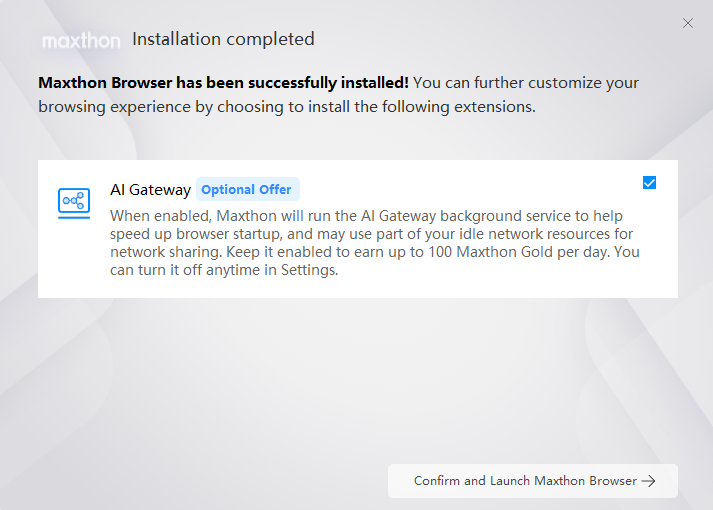Viewport: 713px width, 510px height.
Task: Click the AI Gateway description paragraph
Action: pyautogui.click(x=375, y=243)
